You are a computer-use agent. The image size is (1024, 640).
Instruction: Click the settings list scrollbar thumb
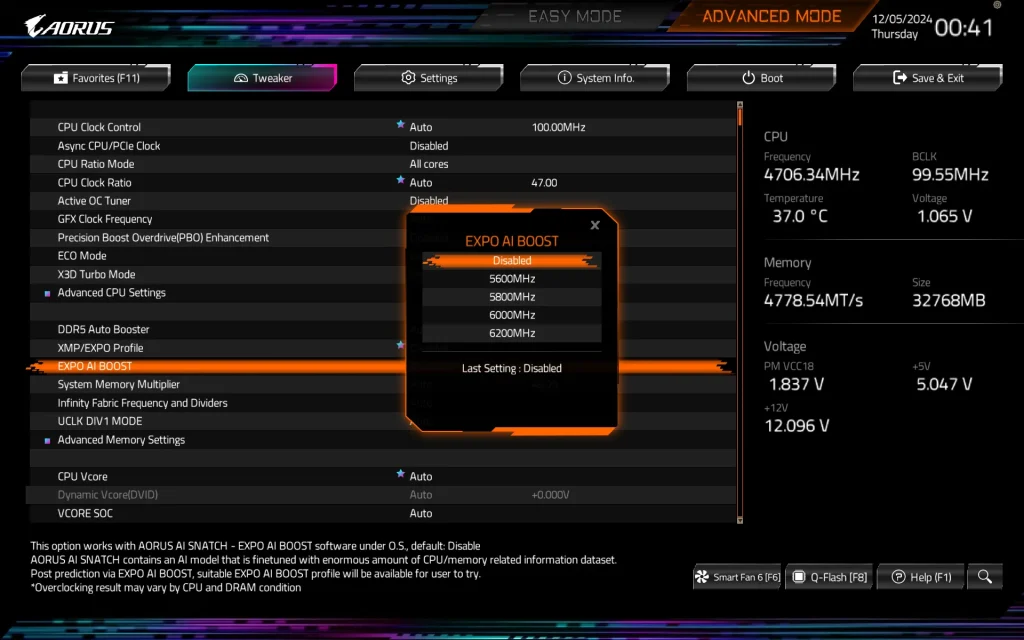point(740,117)
